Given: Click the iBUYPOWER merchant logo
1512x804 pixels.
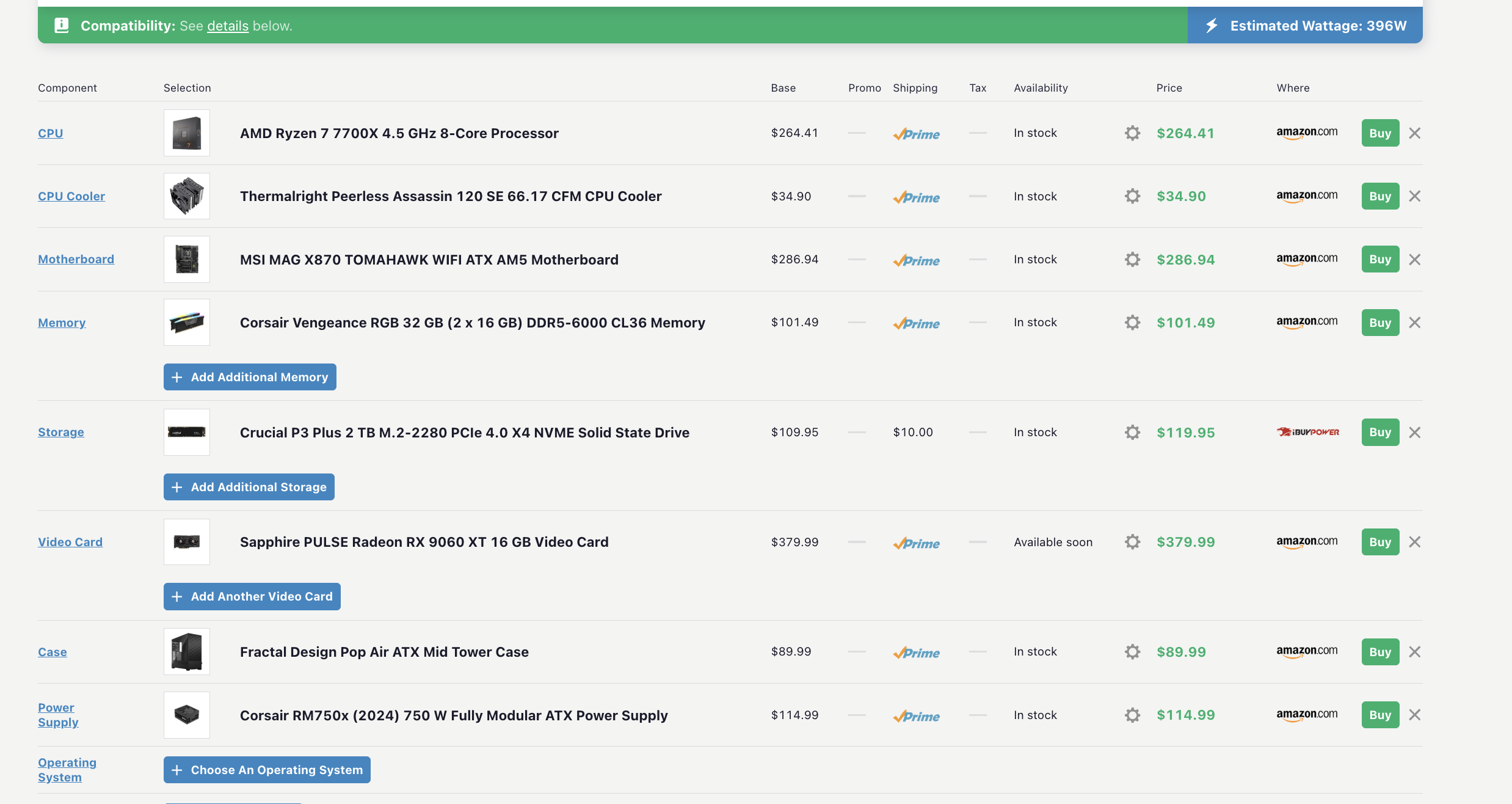Looking at the screenshot, I should (1307, 432).
